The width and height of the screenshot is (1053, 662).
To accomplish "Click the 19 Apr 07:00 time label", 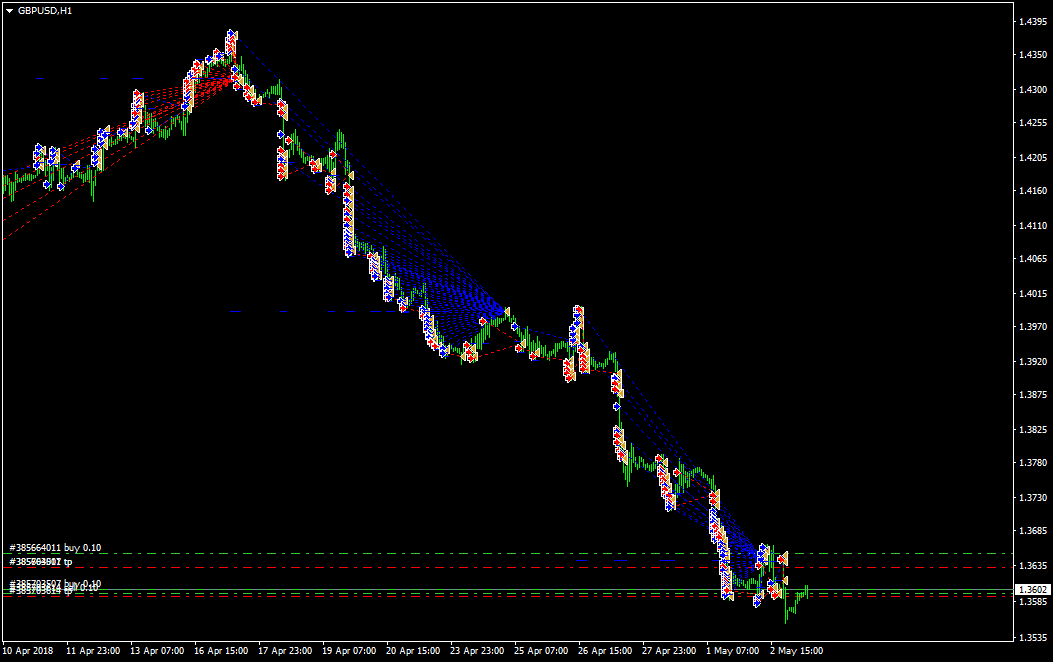I will pyautogui.click(x=349, y=651).
